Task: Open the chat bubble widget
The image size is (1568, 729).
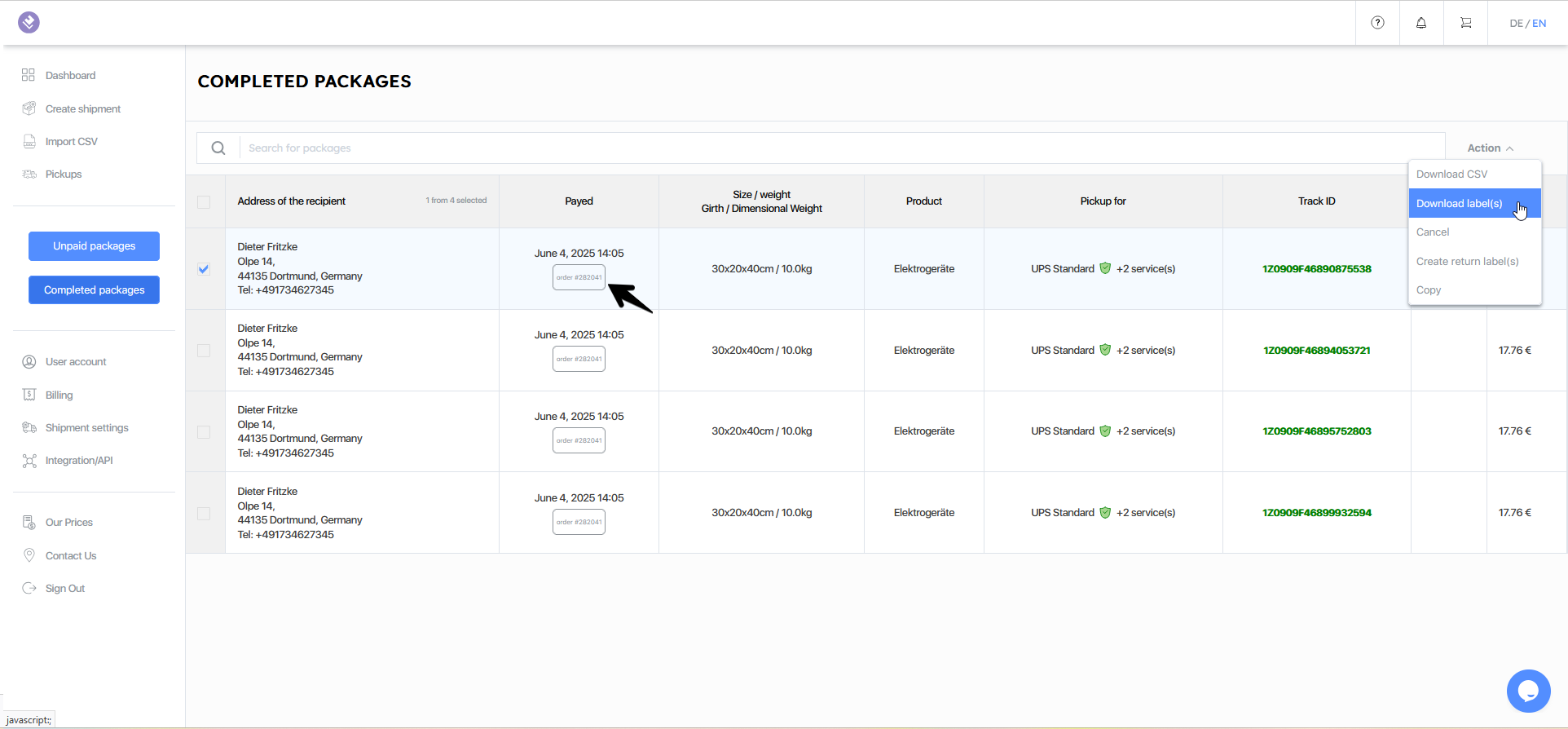Action: [1528, 691]
